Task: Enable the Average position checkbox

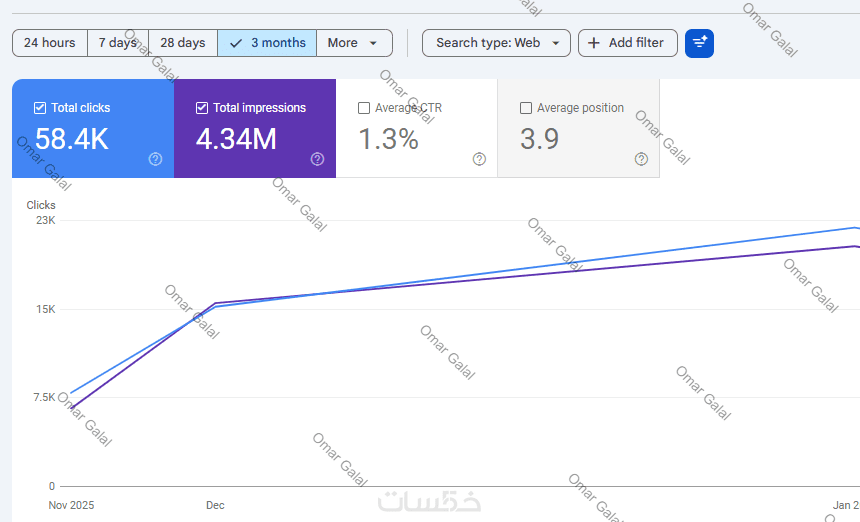Action: coord(526,108)
